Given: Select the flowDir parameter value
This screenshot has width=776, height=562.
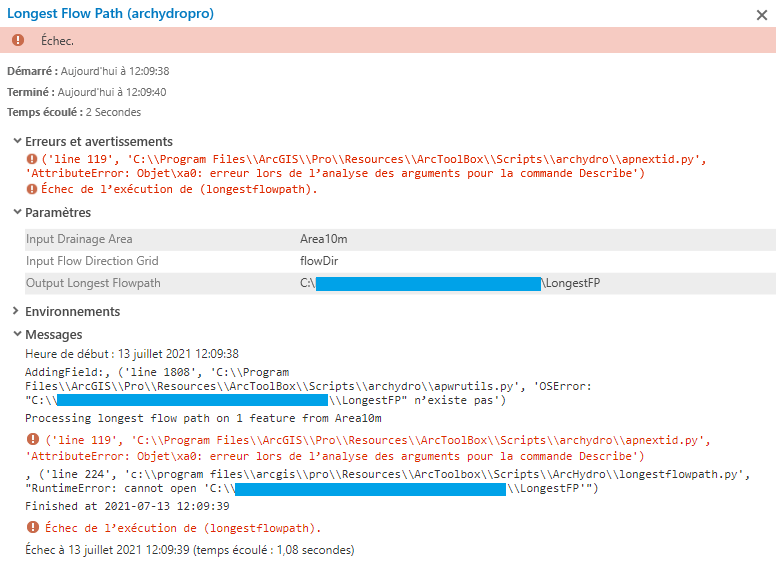Looking at the screenshot, I should (319, 261).
